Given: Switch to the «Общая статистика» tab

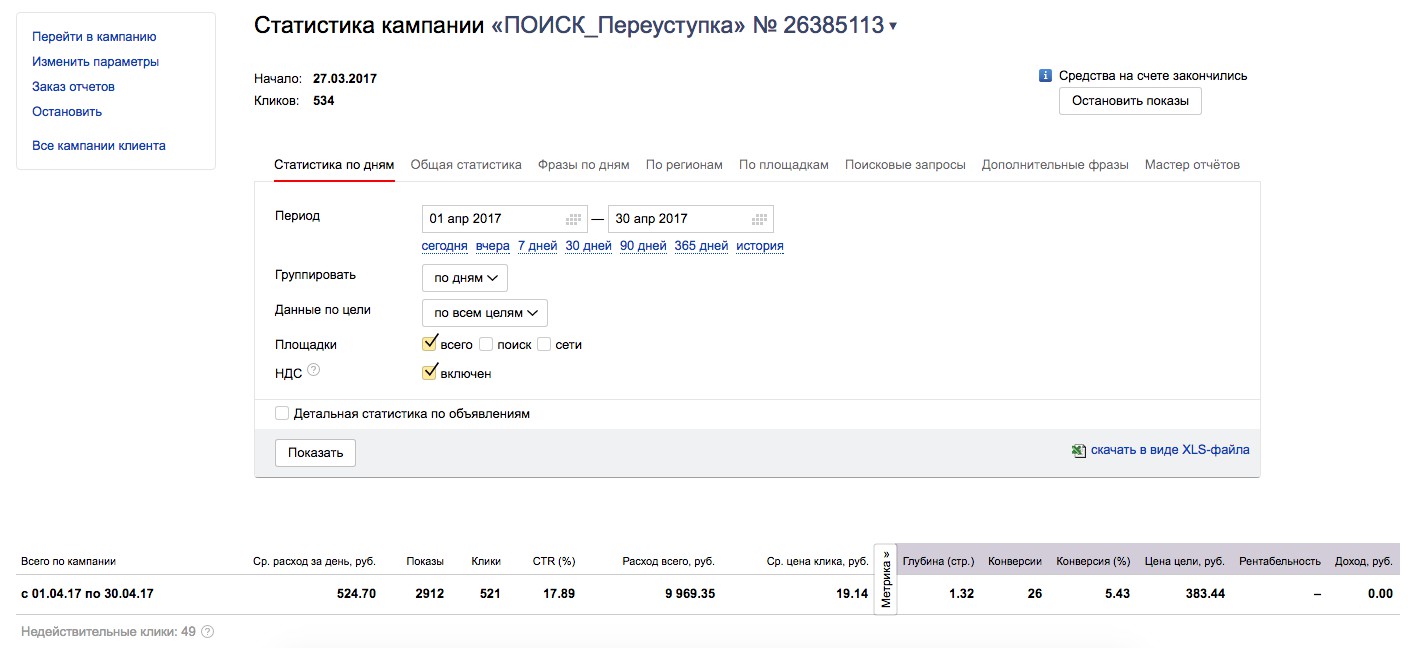Looking at the screenshot, I should coord(466,165).
